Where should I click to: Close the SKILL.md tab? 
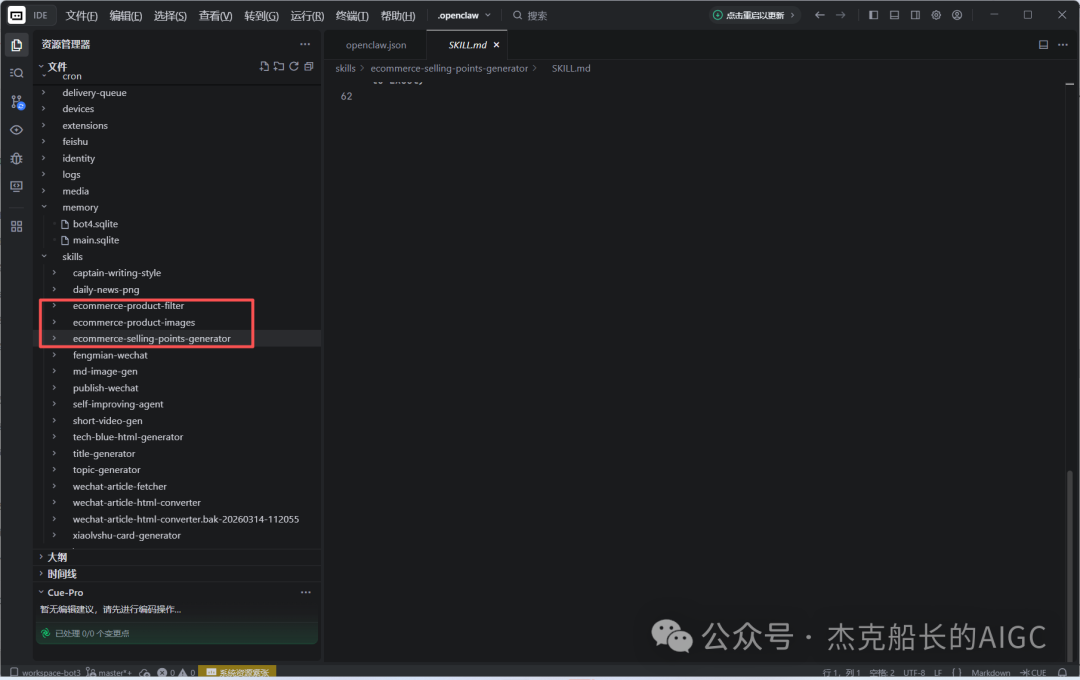[497, 45]
